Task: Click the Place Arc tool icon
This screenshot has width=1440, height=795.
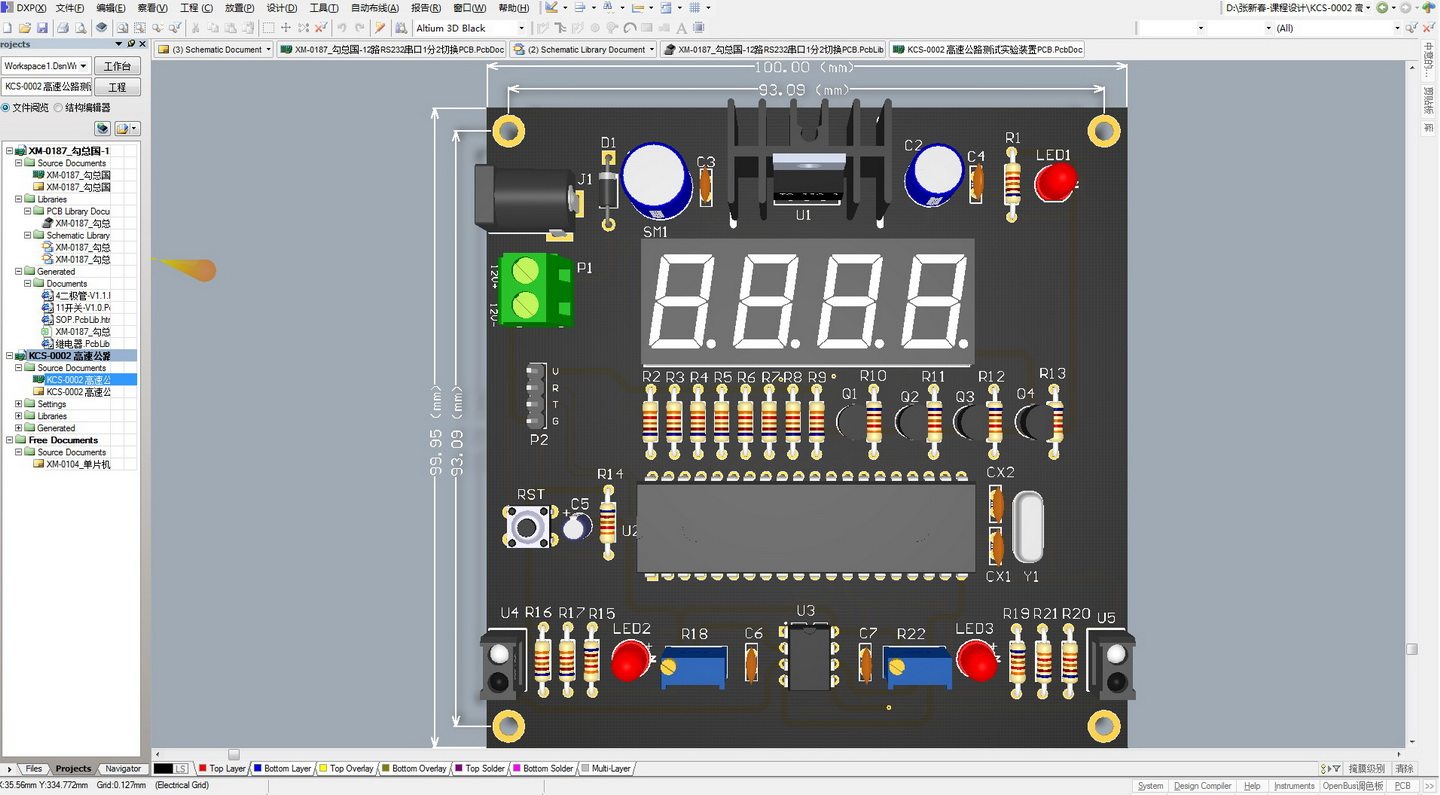Action: (x=630, y=28)
